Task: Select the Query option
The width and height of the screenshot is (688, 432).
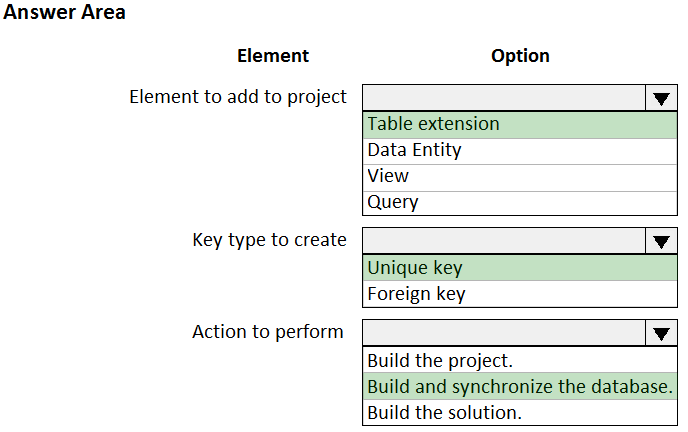Action: coord(393,202)
